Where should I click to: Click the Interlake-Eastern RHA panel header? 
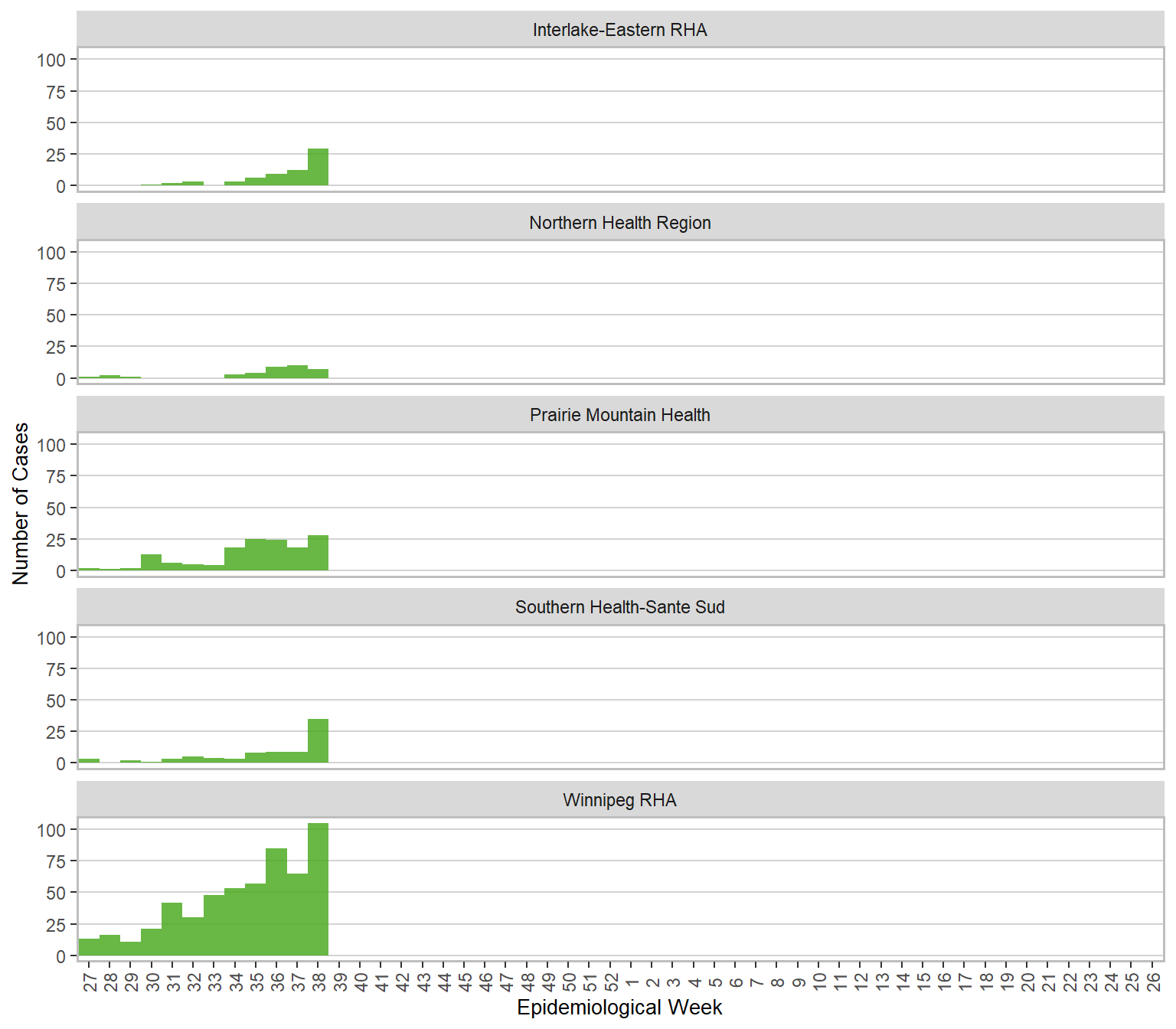pos(619,30)
